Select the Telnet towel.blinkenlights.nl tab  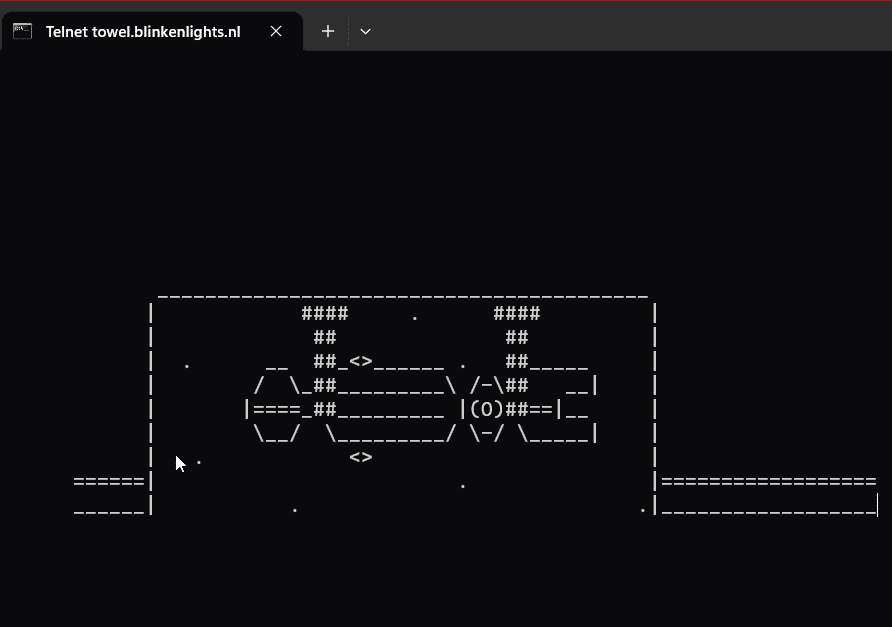point(143,31)
